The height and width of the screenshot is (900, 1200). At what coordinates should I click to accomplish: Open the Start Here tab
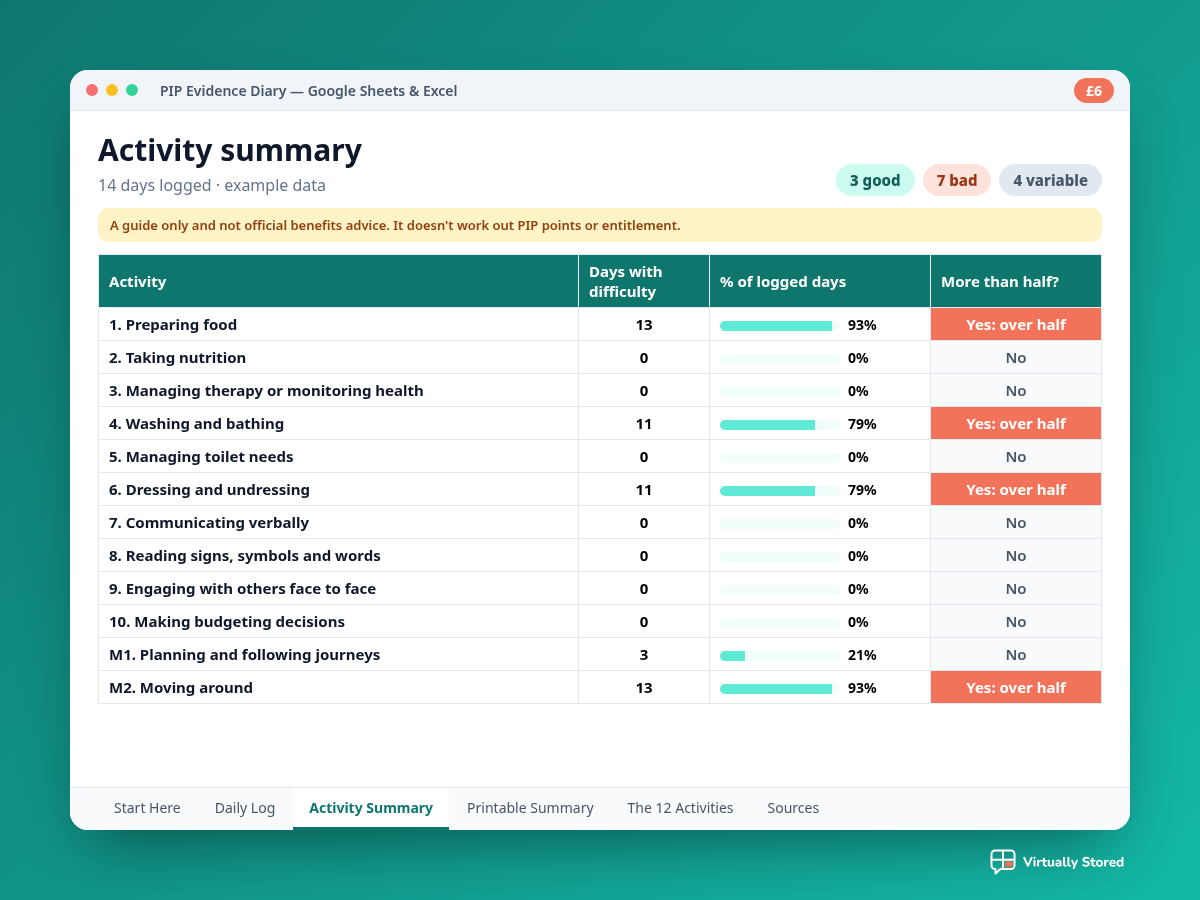[x=147, y=808]
